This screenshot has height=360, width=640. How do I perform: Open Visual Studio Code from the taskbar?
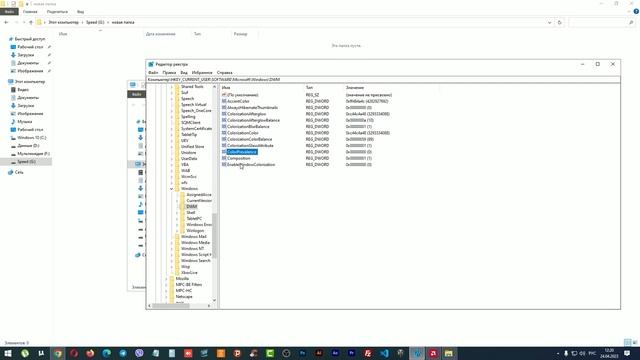[384, 353]
